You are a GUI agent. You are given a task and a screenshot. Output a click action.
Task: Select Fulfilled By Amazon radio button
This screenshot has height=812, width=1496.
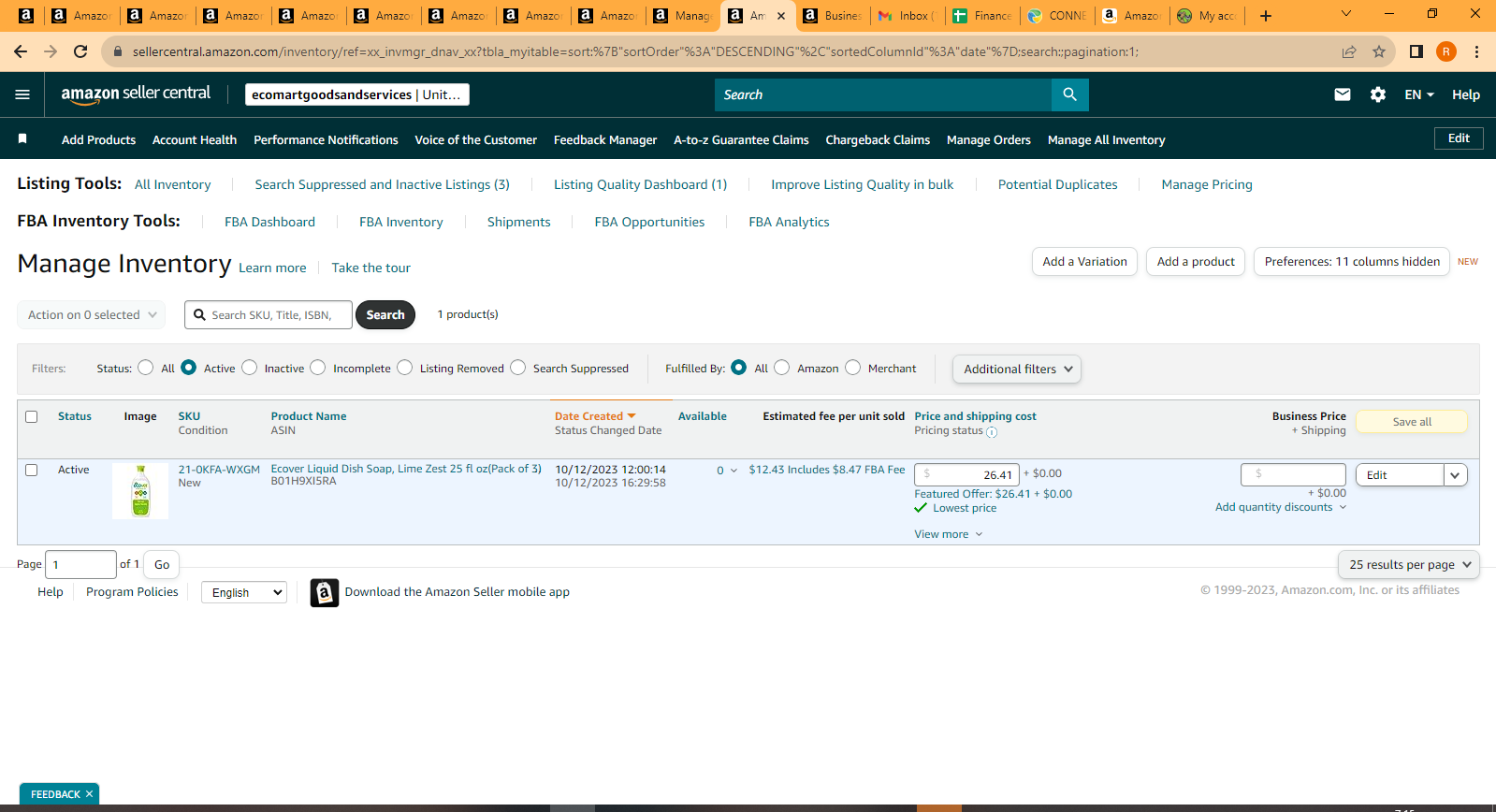click(x=782, y=368)
